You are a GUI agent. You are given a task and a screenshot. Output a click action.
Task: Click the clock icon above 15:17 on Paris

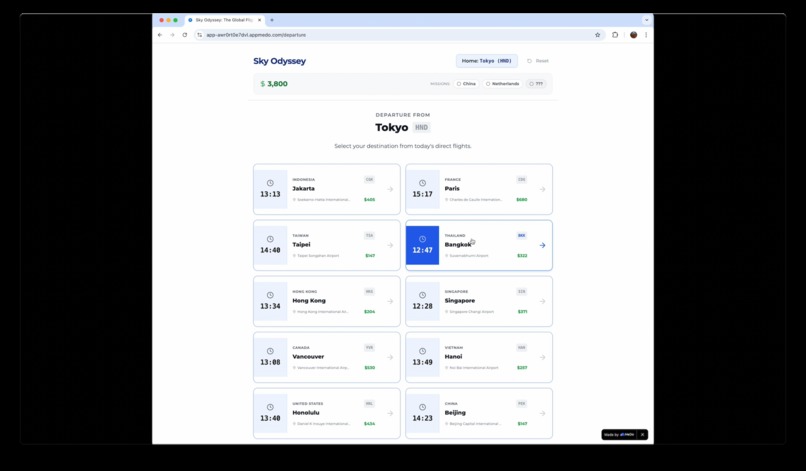pos(423,183)
